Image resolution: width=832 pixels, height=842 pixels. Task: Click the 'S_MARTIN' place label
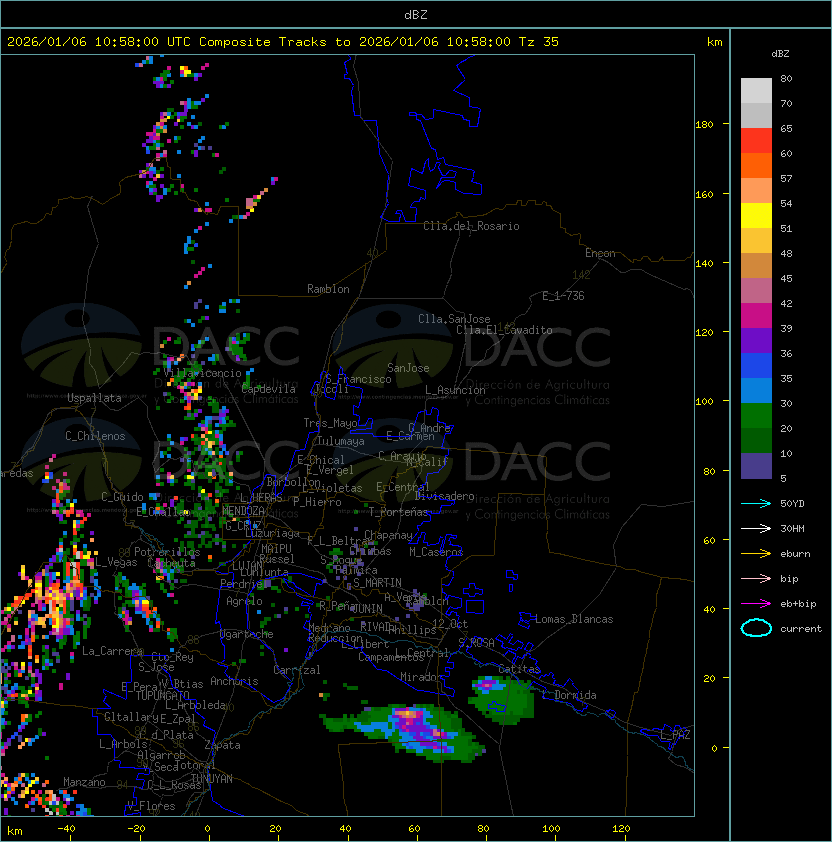pos(377,583)
